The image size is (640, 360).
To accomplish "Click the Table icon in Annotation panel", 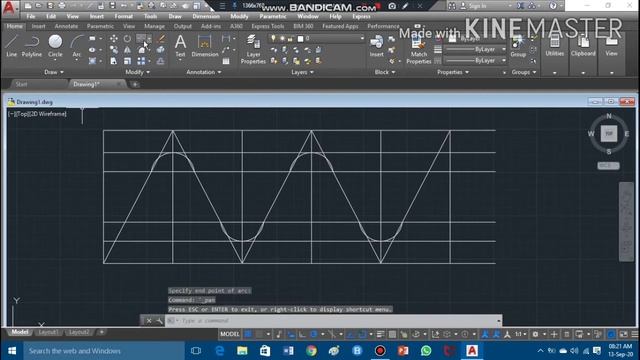I will click(x=226, y=61).
